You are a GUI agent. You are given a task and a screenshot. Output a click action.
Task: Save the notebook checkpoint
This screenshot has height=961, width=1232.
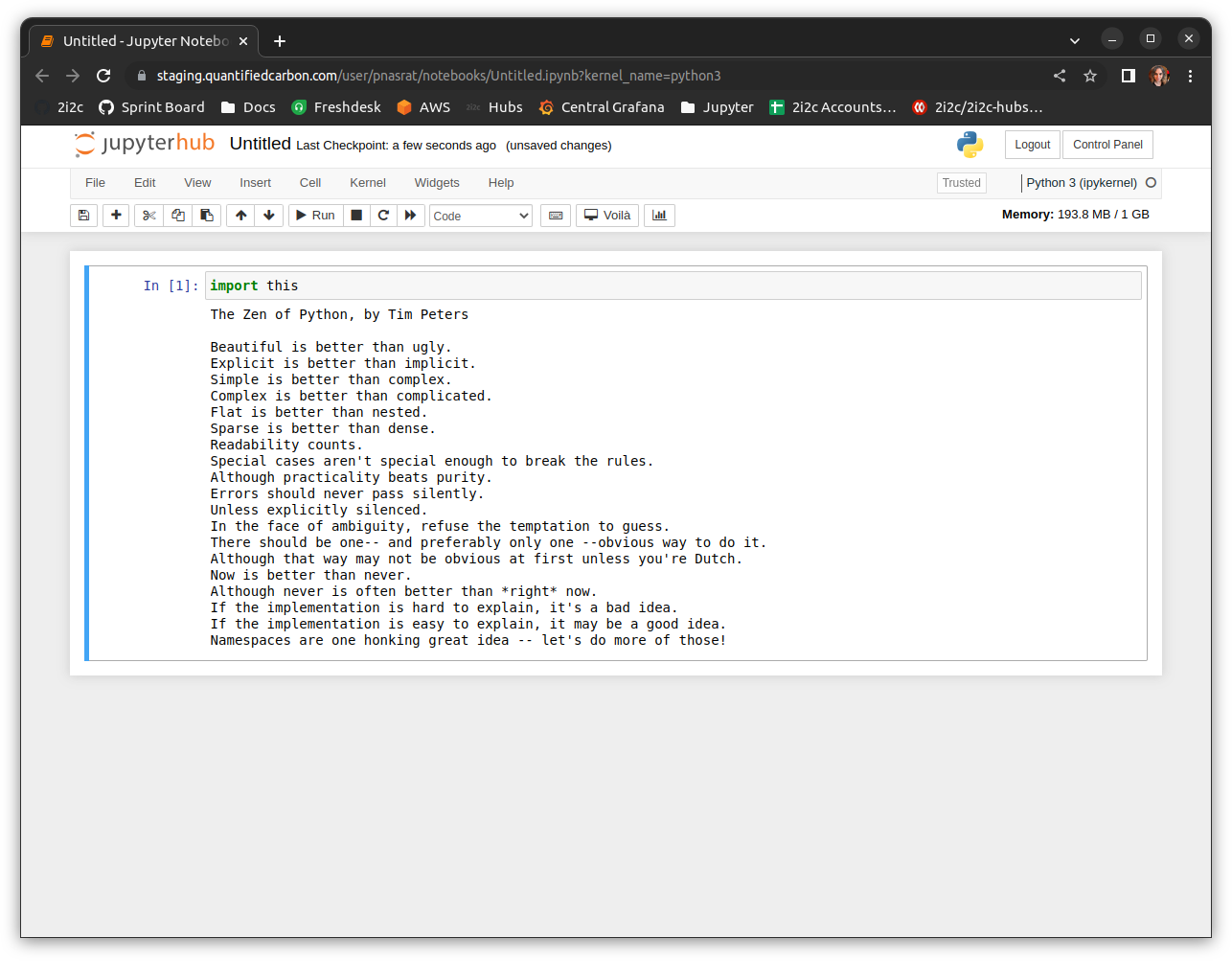(83, 215)
